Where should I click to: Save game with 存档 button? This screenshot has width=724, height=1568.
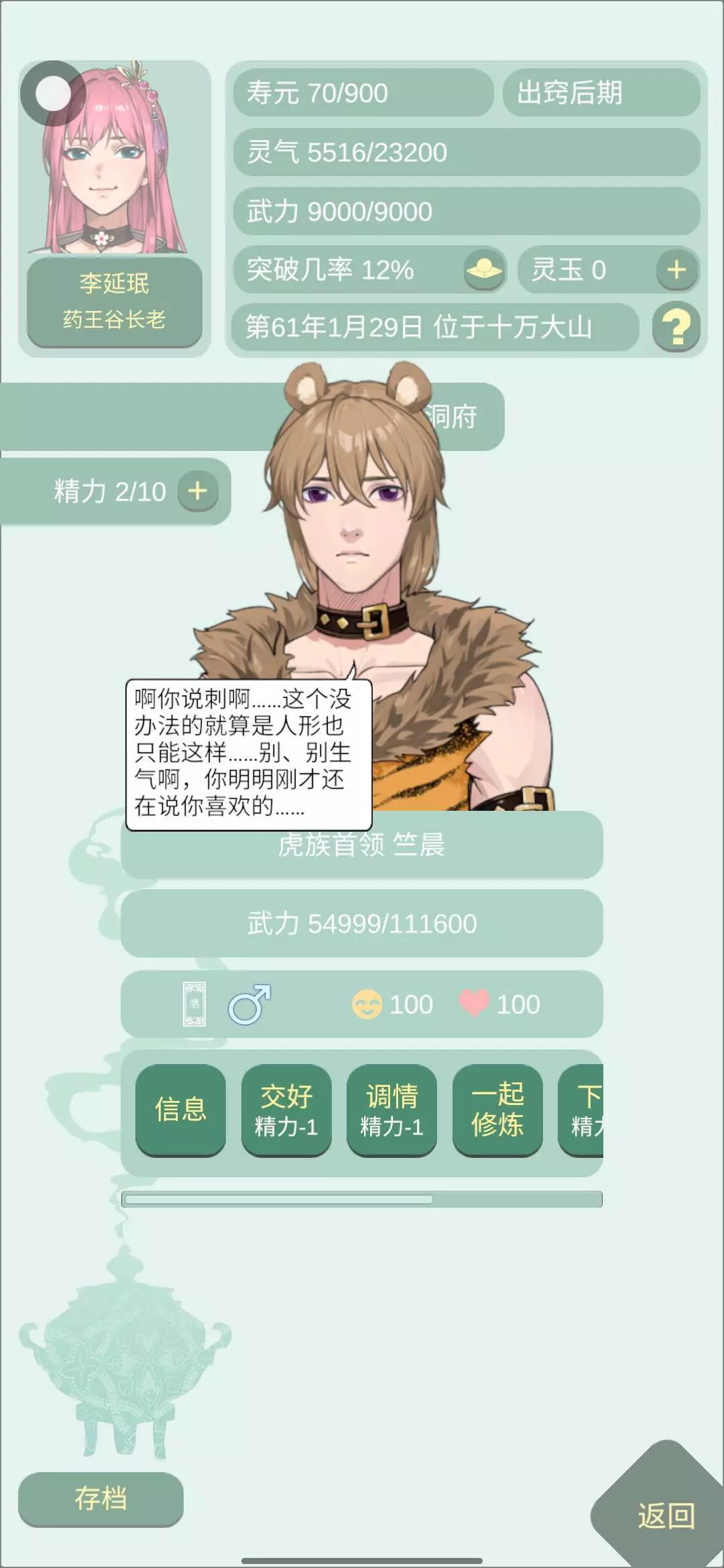[x=101, y=1499]
